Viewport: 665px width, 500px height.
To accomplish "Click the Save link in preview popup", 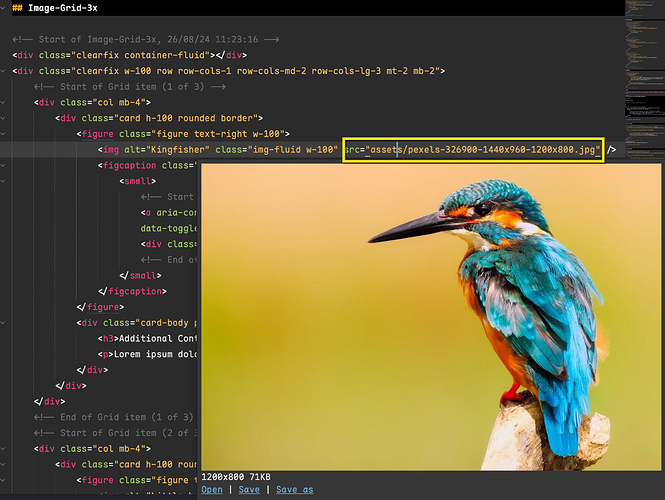I will [249, 489].
